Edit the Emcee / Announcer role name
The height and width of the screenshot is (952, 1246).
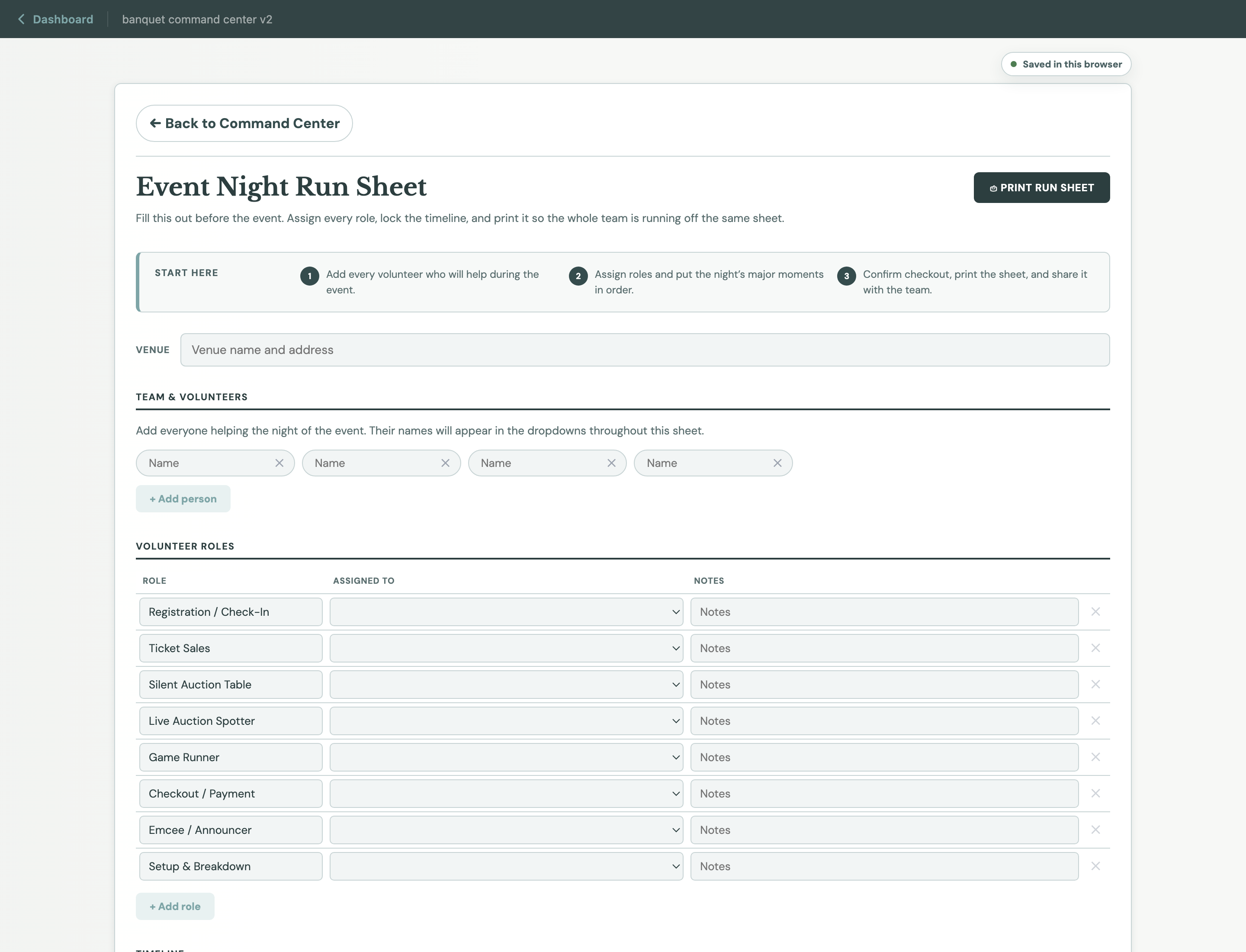231,830
